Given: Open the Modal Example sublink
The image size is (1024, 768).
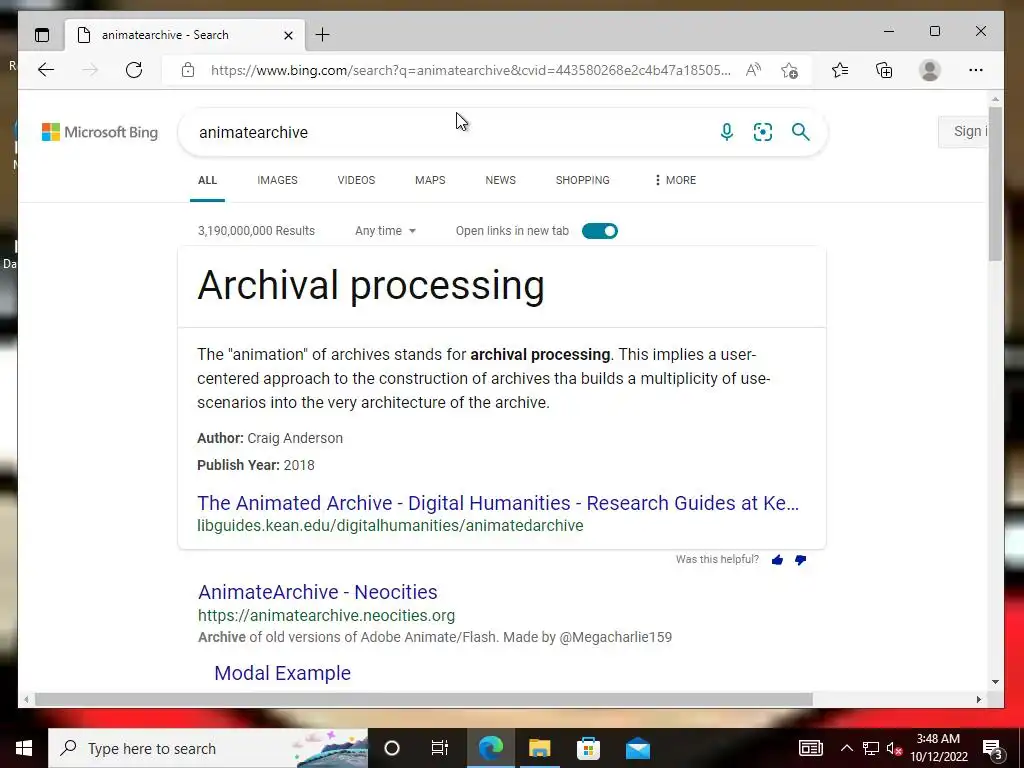Looking at the screenshot, I should pyautogui.click(x=282, y=673).
